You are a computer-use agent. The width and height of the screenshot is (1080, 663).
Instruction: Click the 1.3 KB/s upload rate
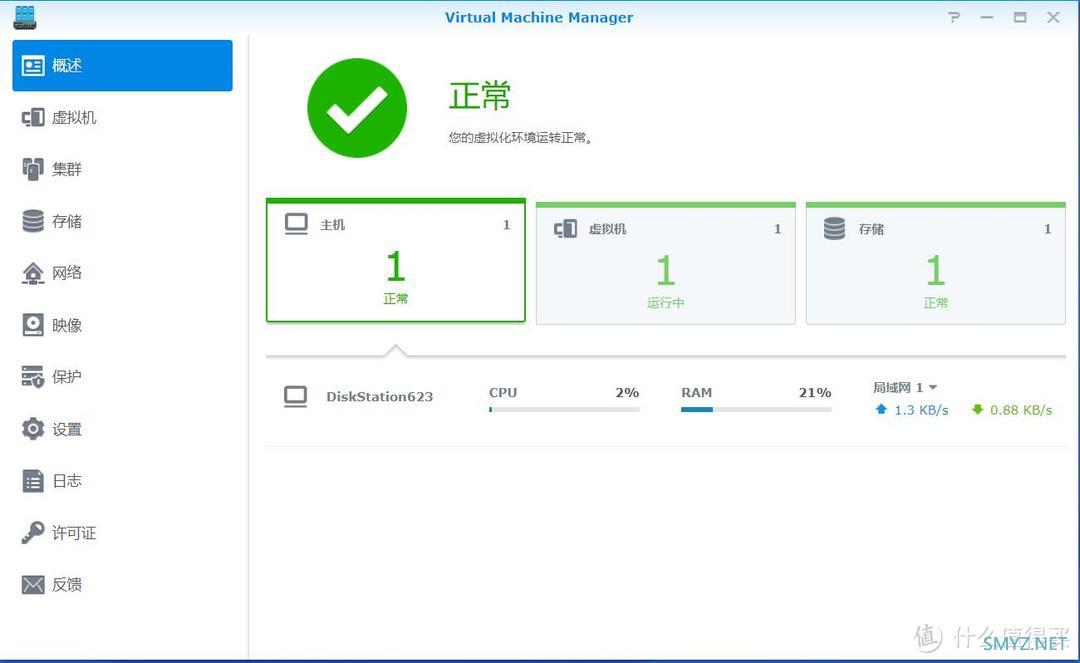pyautogui.click(x=922, y=410)
